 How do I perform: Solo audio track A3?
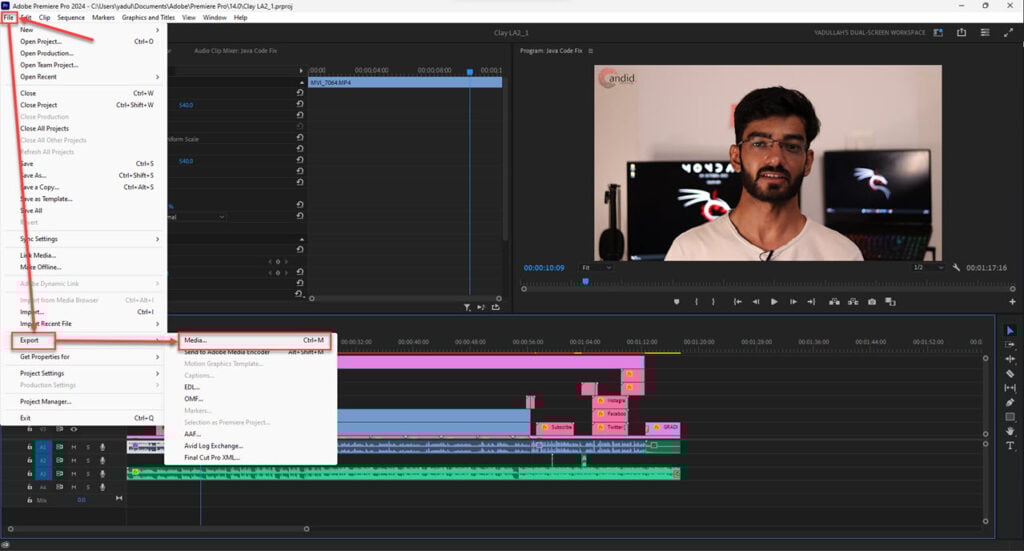(x=88, y=473)
